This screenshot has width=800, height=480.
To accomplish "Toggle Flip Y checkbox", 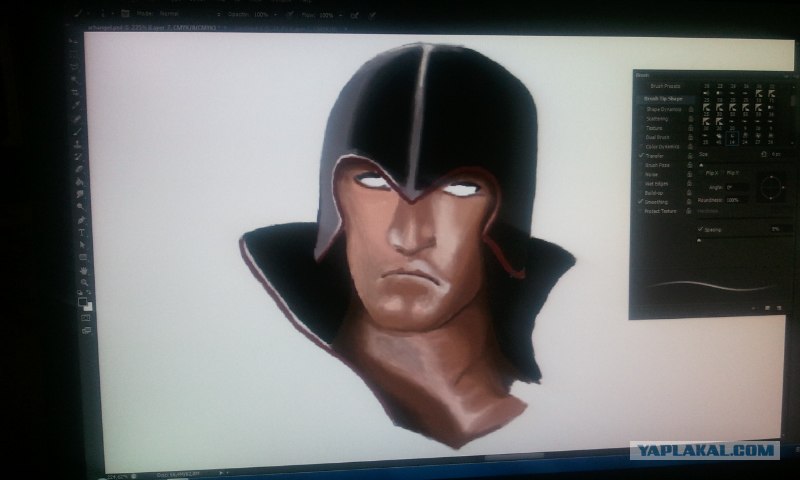I will pos(722,173).
